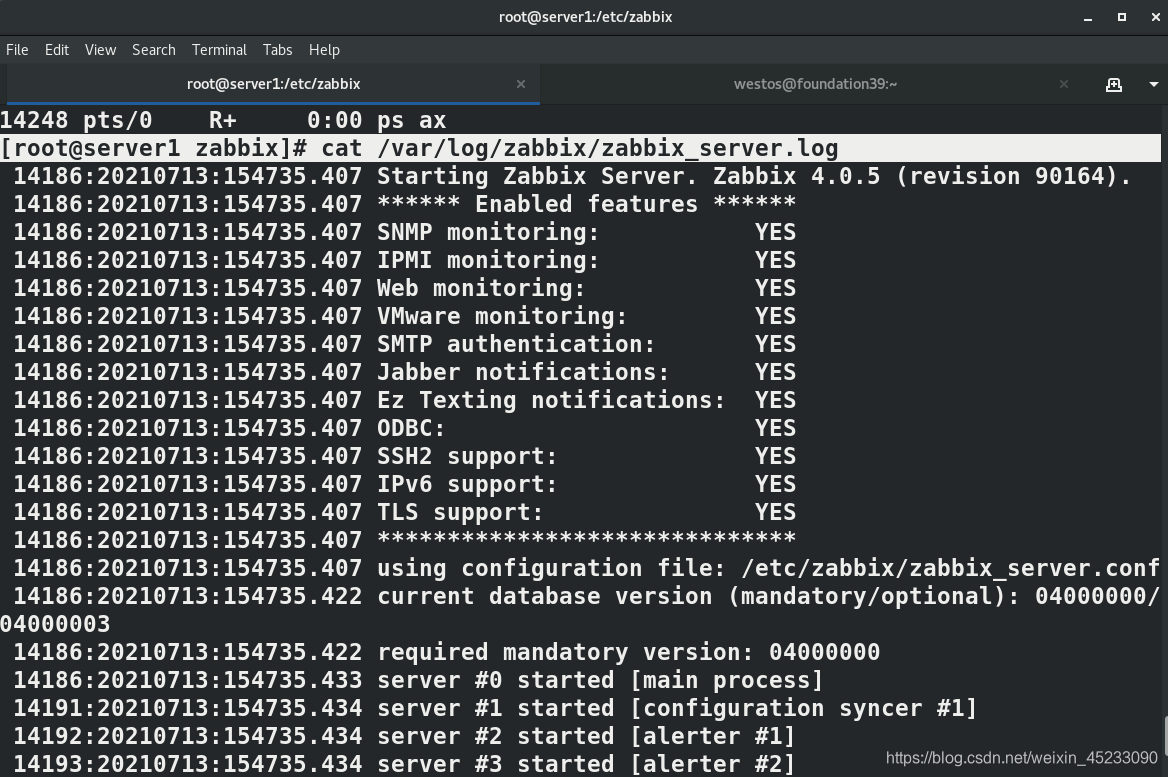
Task: Click the 'SSH2 support' log line
Action: click(404, 456)
